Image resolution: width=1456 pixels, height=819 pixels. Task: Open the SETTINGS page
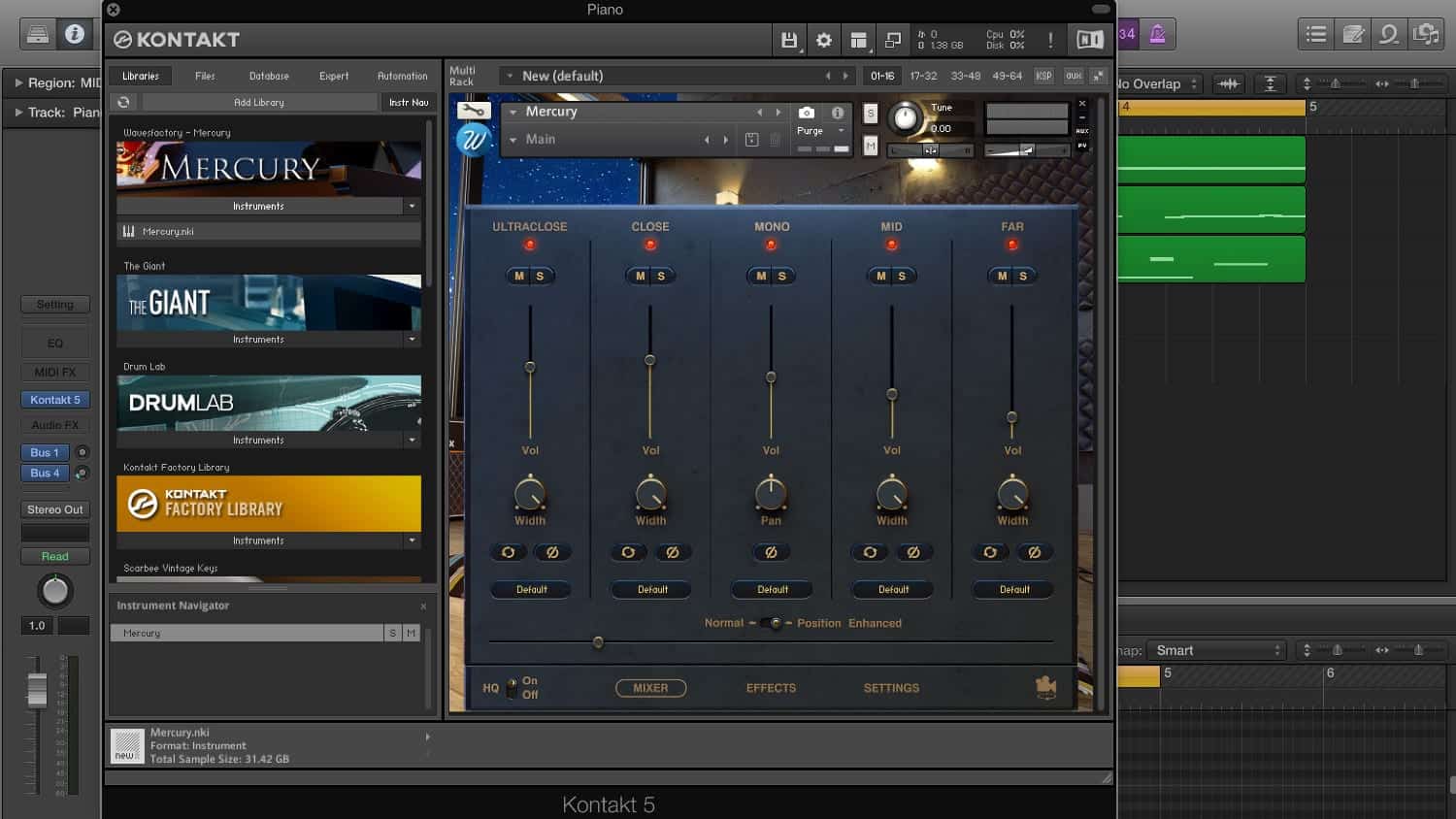tap(891, 688)
